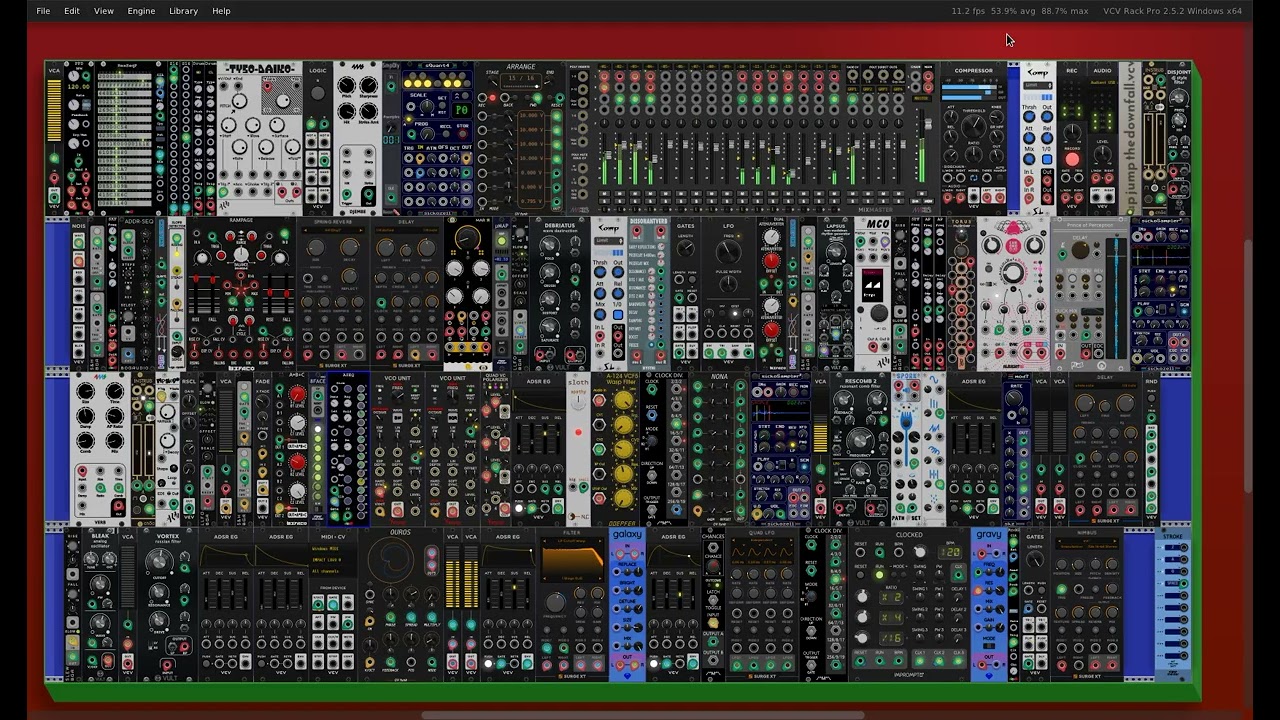Mute track -13- on MixMaster
This screenshot has width=1280, height=720.
788,193
